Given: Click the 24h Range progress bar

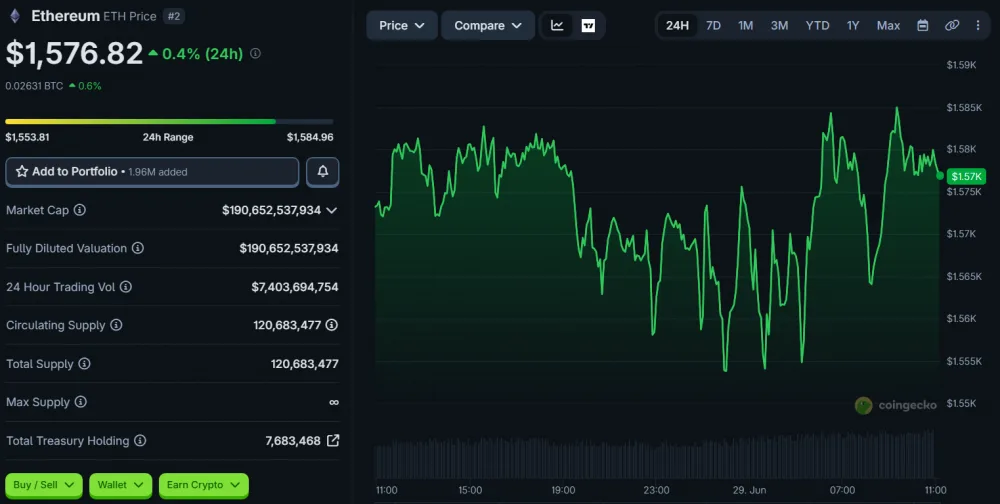Looking at the screenshot, I should (x=169, y=121).
